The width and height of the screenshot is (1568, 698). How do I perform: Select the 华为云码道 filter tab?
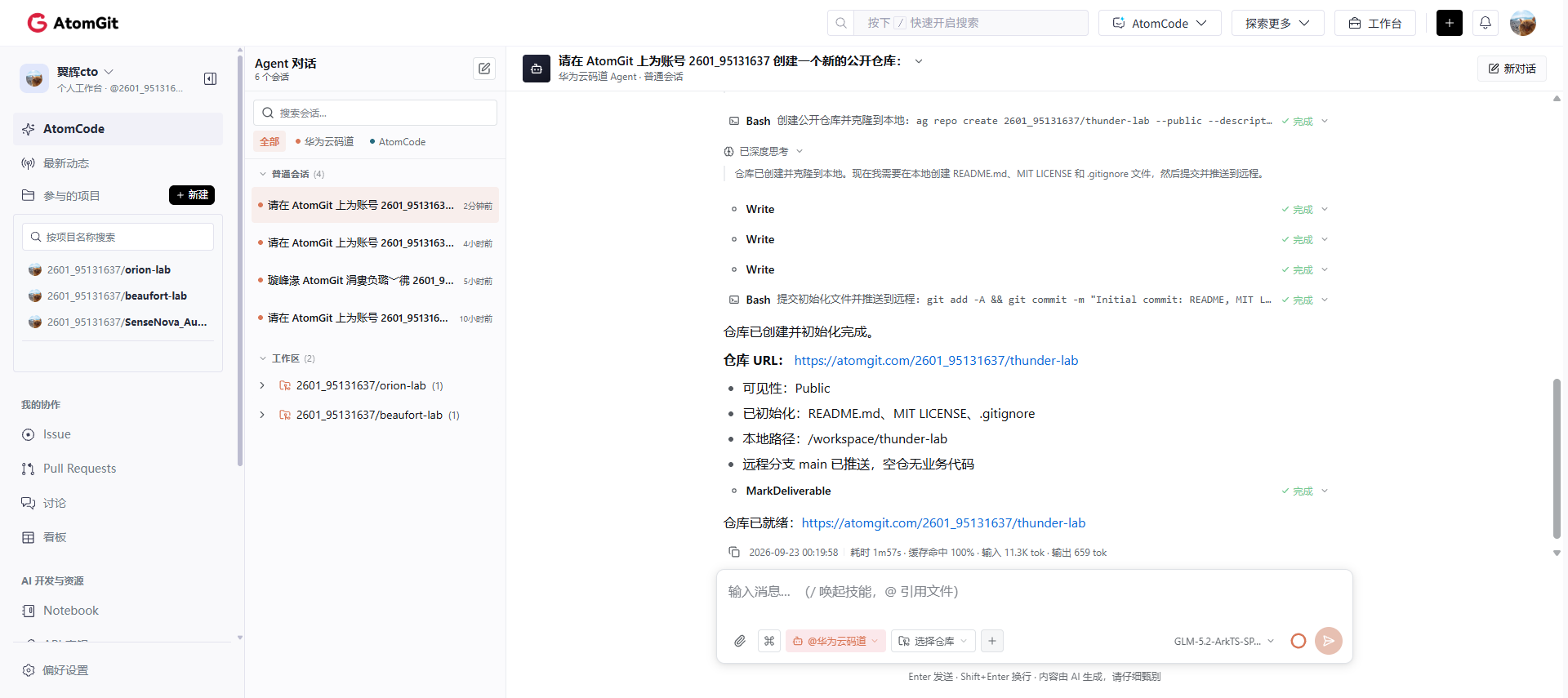click(x=324, y=141)
